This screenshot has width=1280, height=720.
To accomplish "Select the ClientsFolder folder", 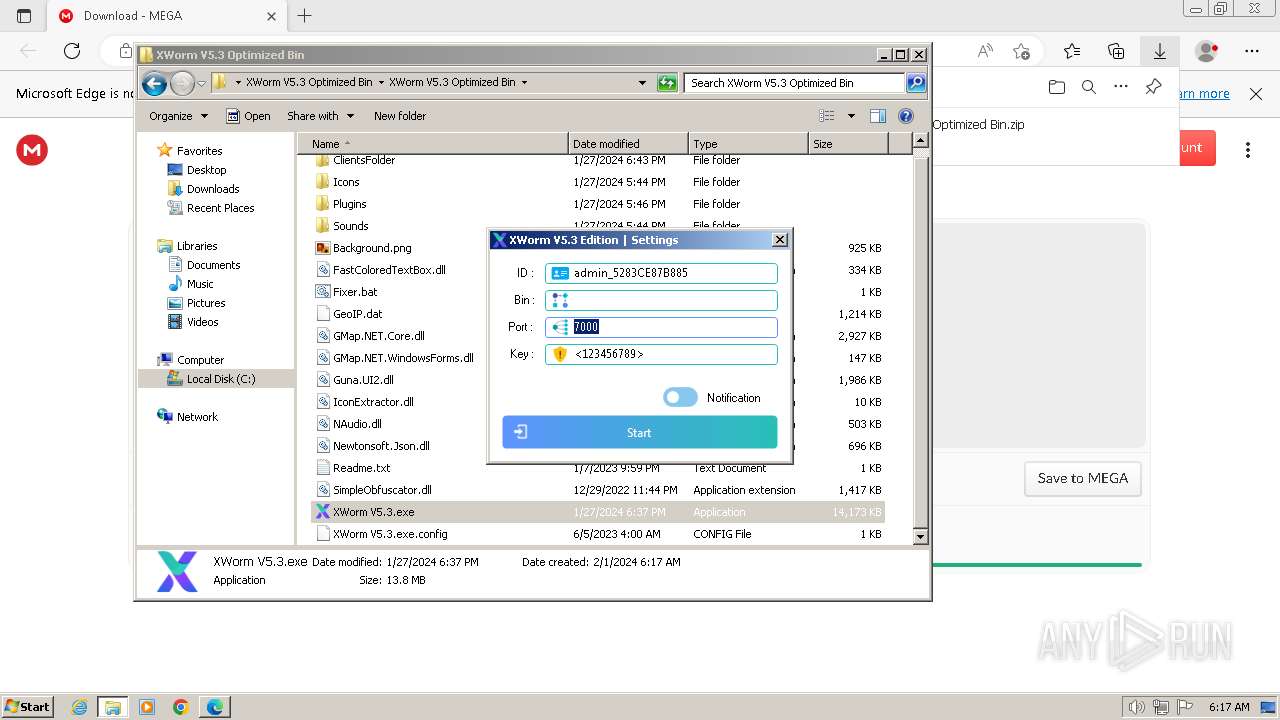I will tap(364, 160).
